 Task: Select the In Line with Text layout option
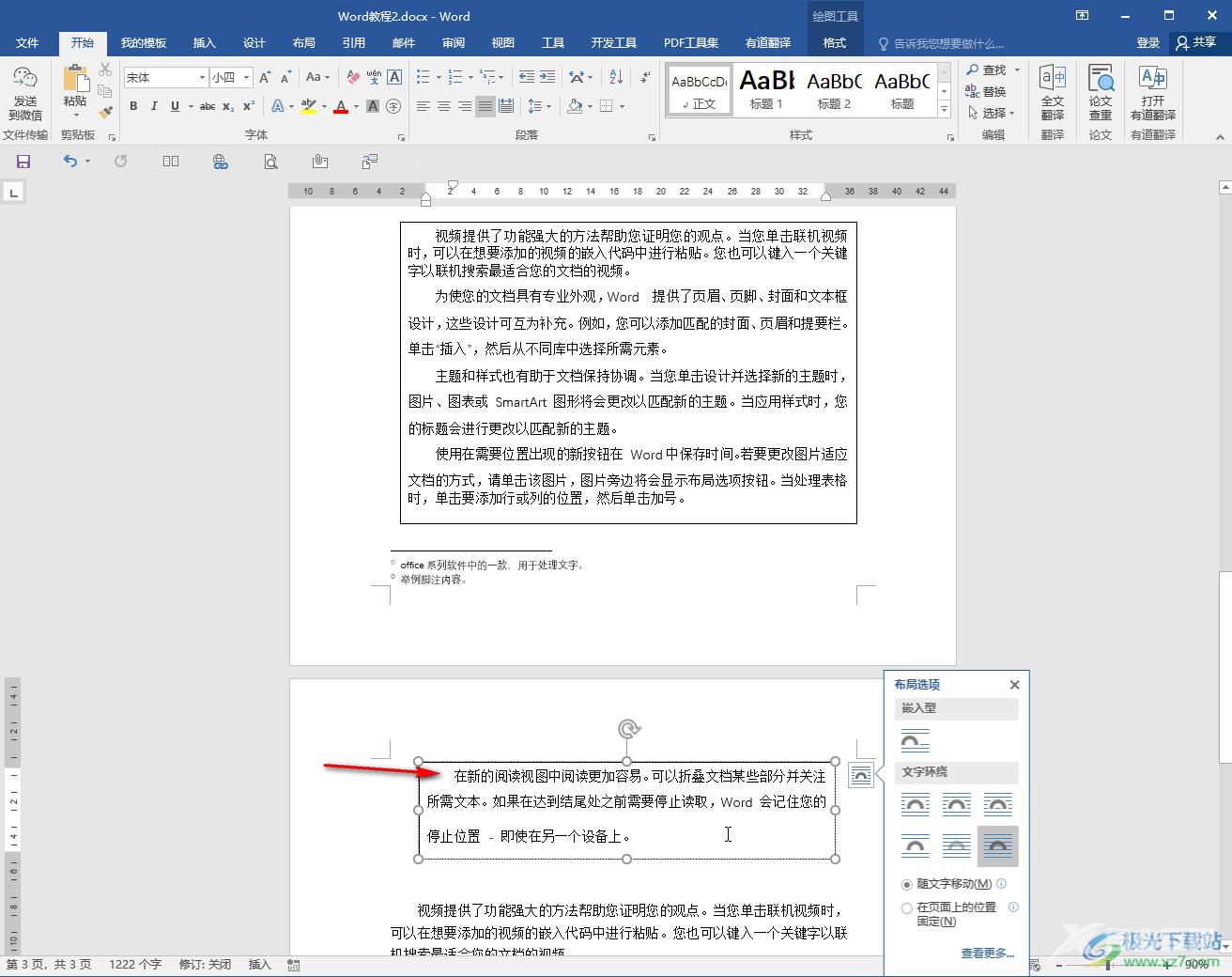pyautogui.click(x=916, y=740)
